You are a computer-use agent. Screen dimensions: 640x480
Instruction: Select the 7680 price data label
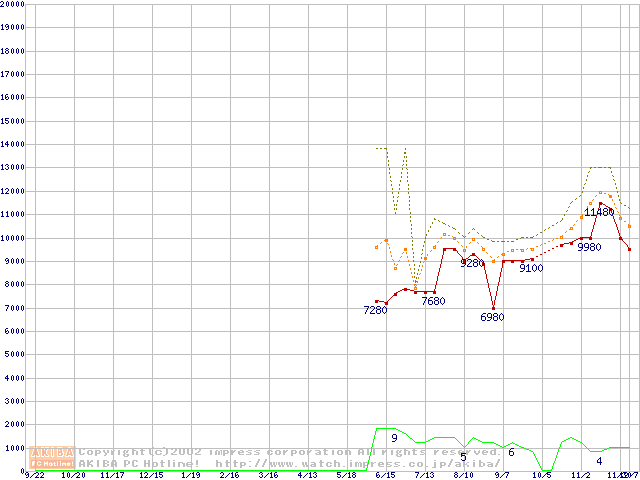point(433,301)
